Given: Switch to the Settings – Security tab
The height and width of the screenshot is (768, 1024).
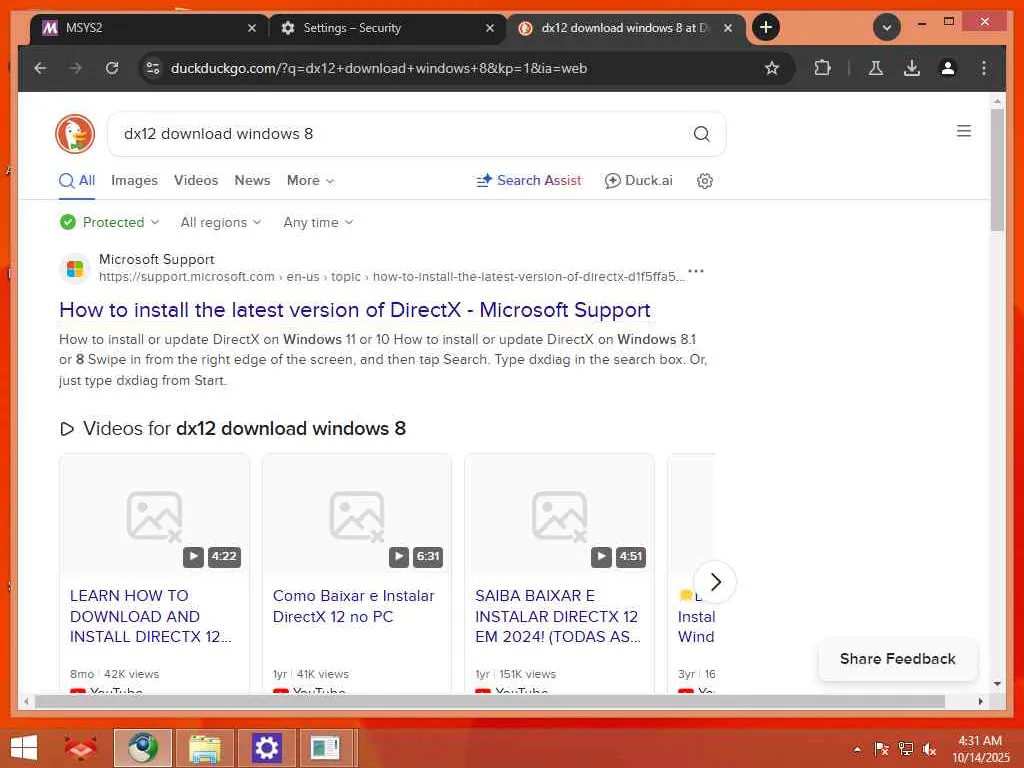Looking at the screenshot, I should click(387, 28).
